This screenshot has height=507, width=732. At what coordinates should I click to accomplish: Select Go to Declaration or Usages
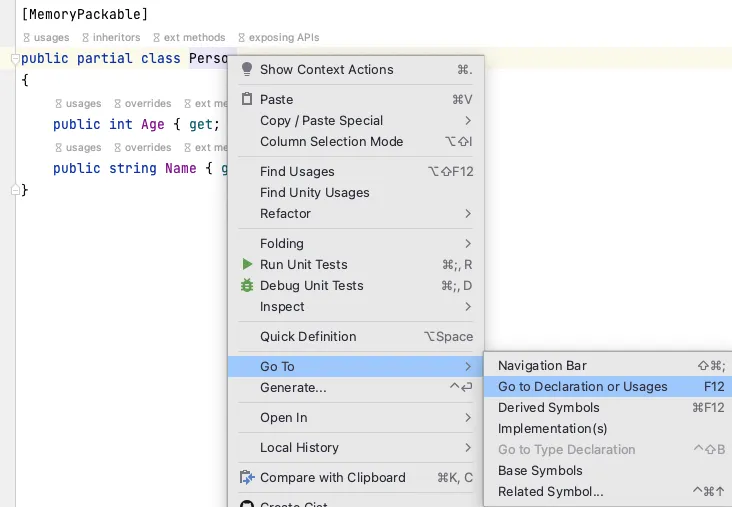[x=583, y=387]
